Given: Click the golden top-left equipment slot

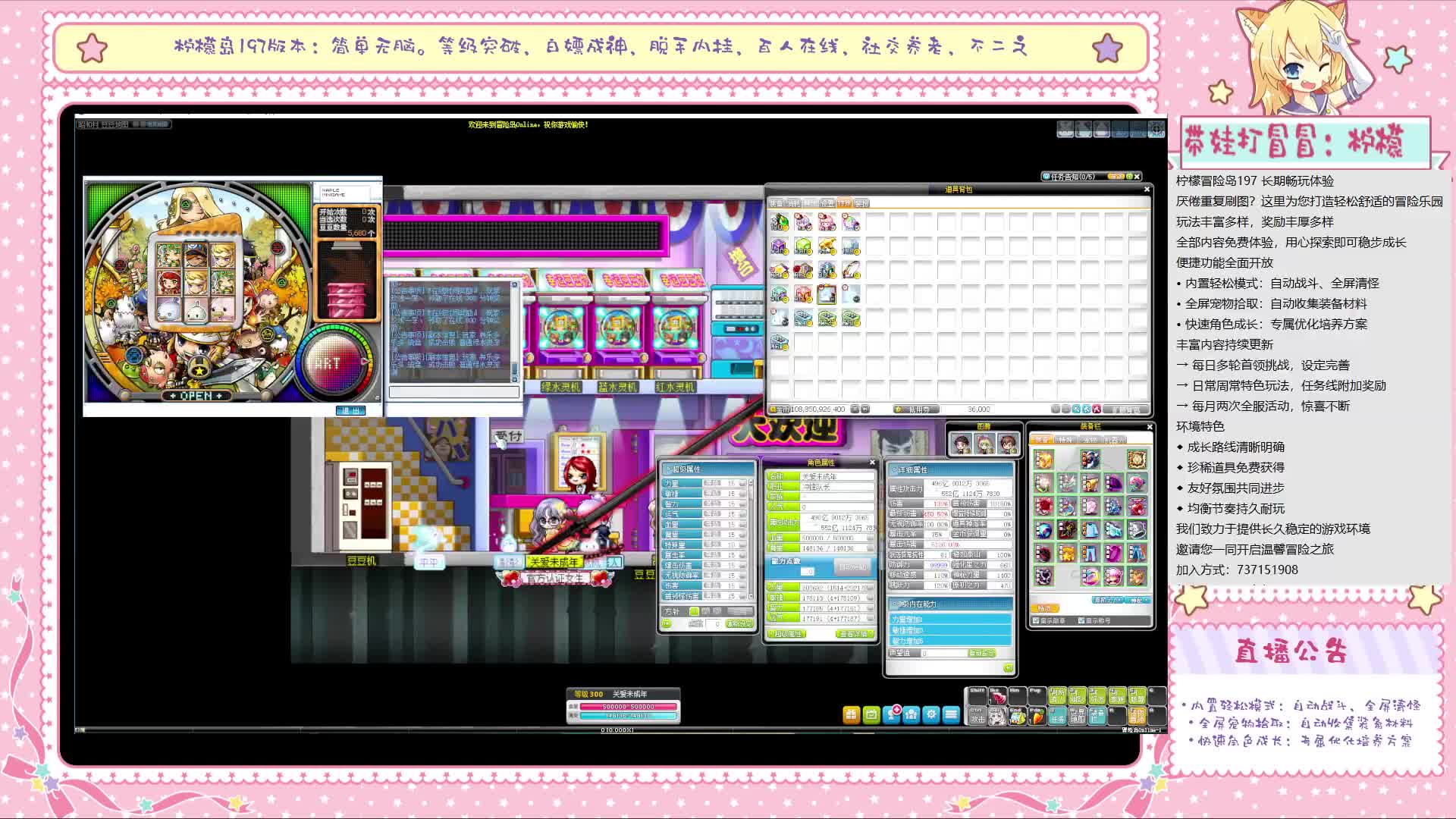Looking at the screenshot, I should (x=1043, y=460).
